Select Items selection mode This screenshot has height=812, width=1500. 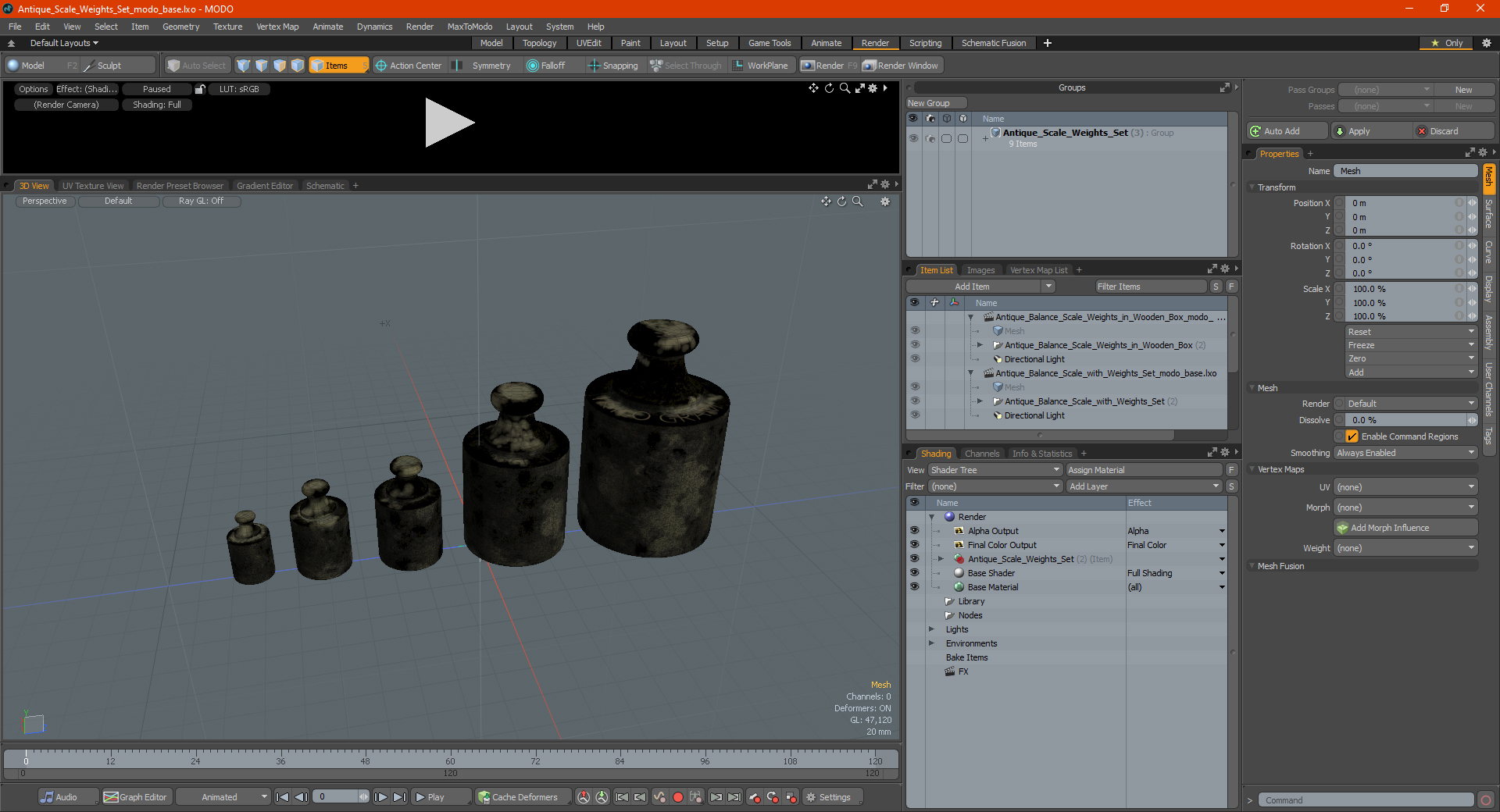tap(337, 66)
